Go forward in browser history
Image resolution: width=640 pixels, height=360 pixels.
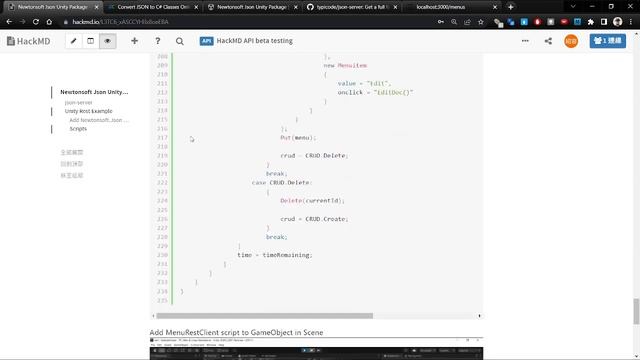[x=22, y=22]
